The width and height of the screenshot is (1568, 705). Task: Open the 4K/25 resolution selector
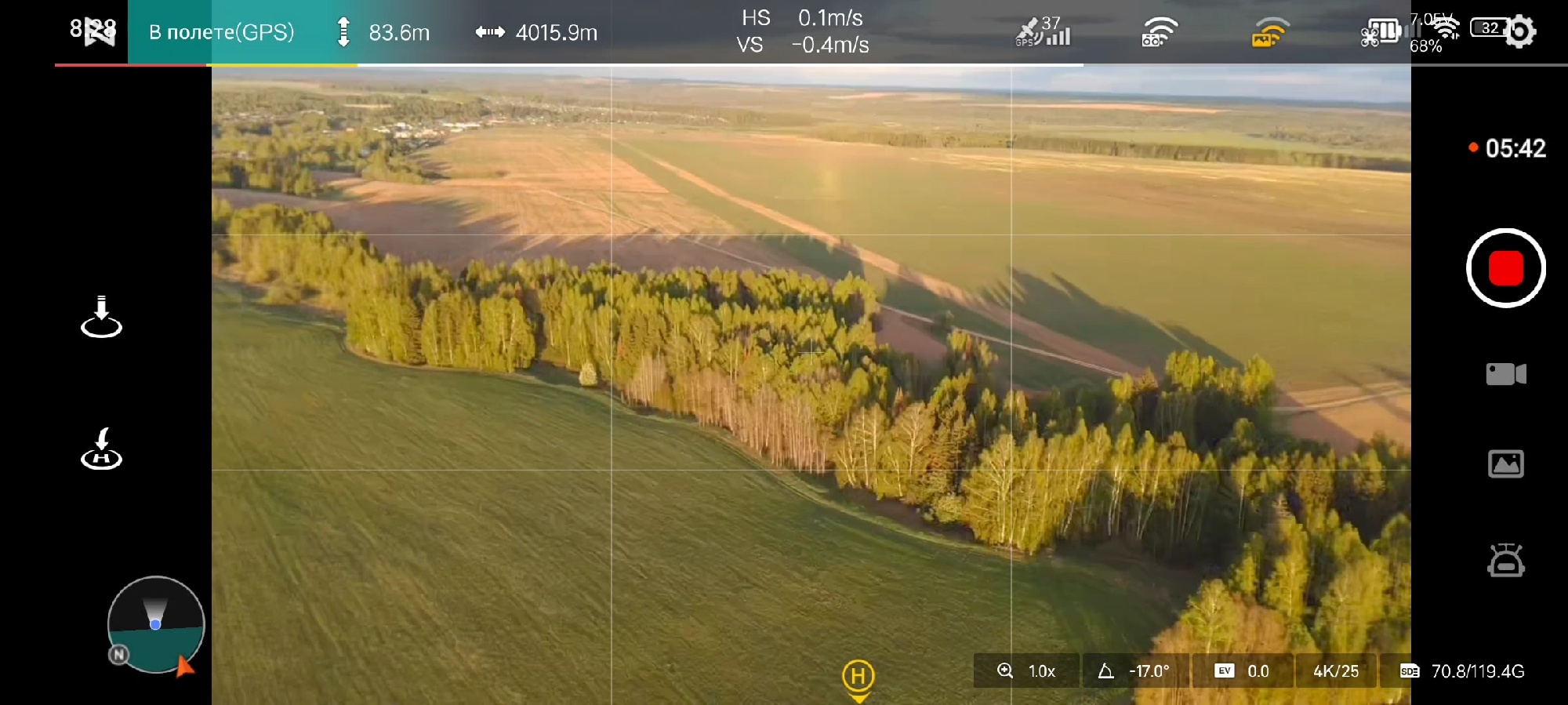[1335, 671]
